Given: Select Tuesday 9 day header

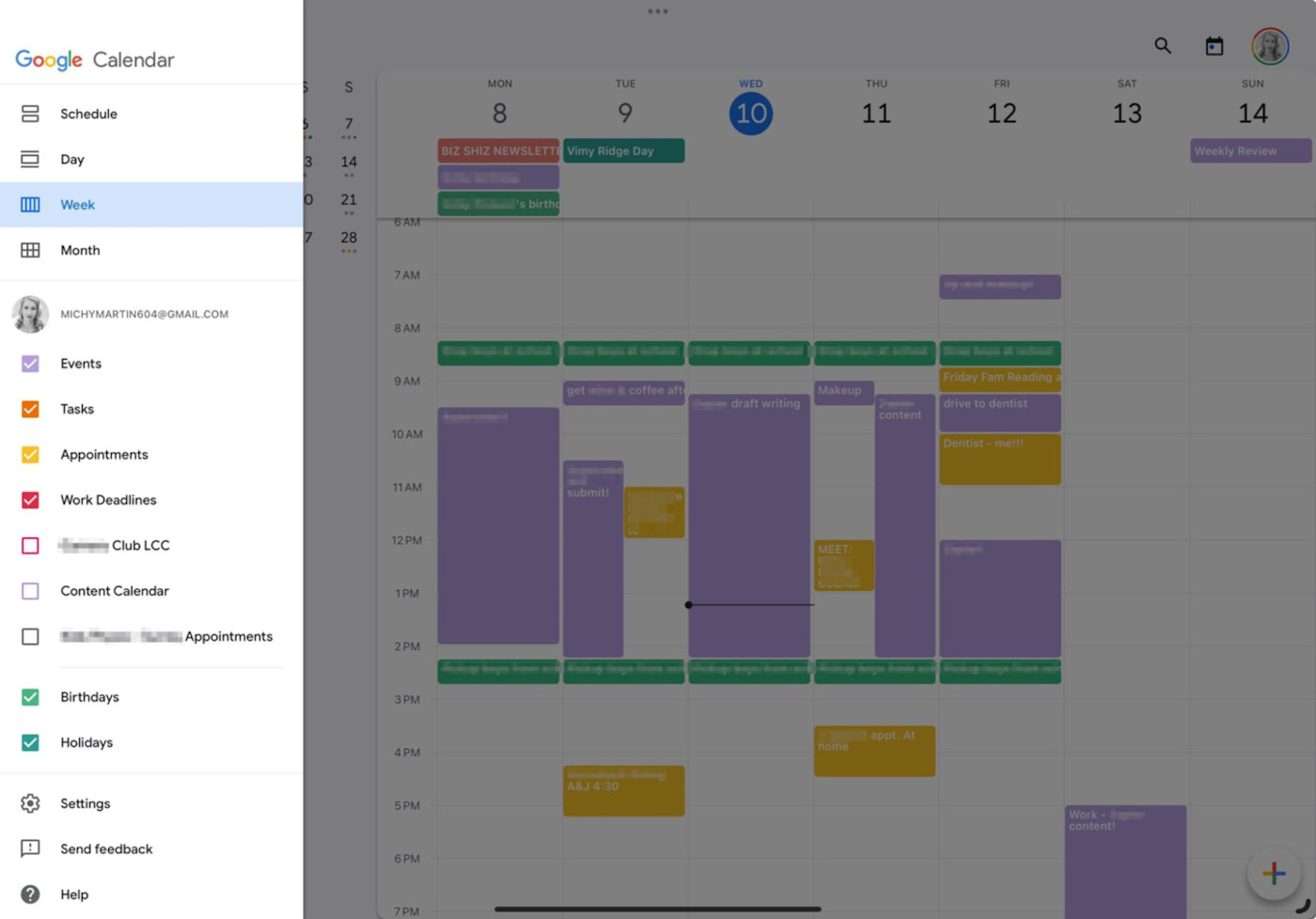Looking at the screenshot, I should pos(625,105).
